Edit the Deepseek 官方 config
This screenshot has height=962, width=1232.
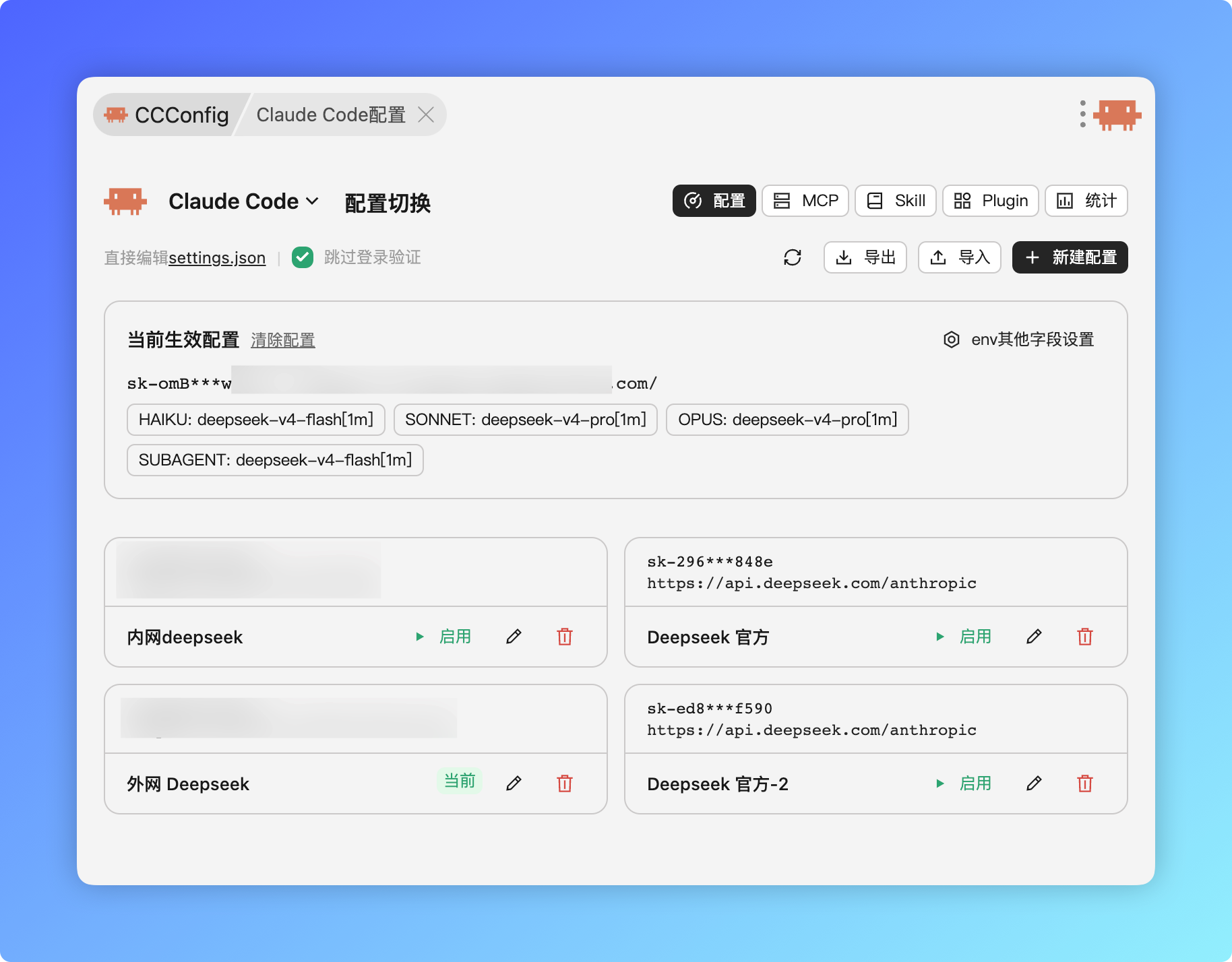tap(1034, 637)
